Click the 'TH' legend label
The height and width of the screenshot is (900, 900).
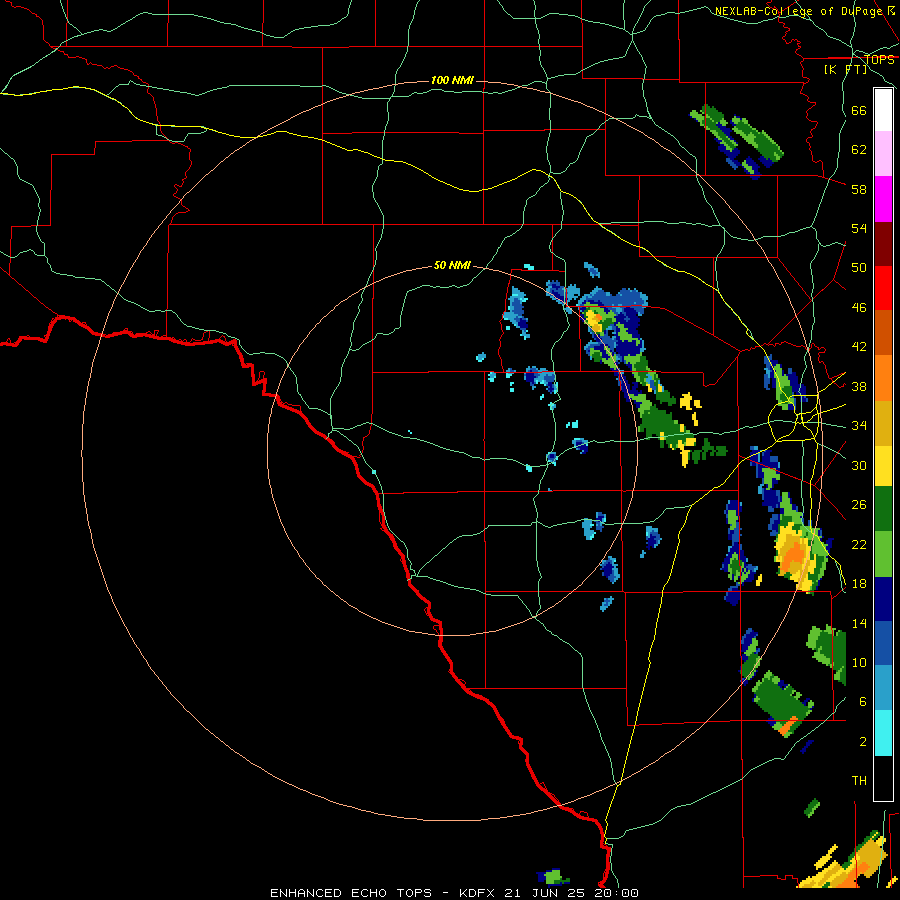(859, 780)
